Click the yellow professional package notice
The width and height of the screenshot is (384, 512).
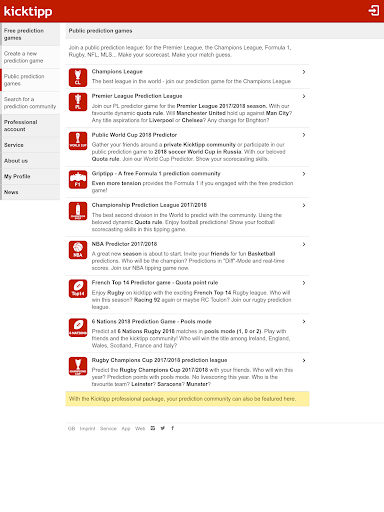187,399
